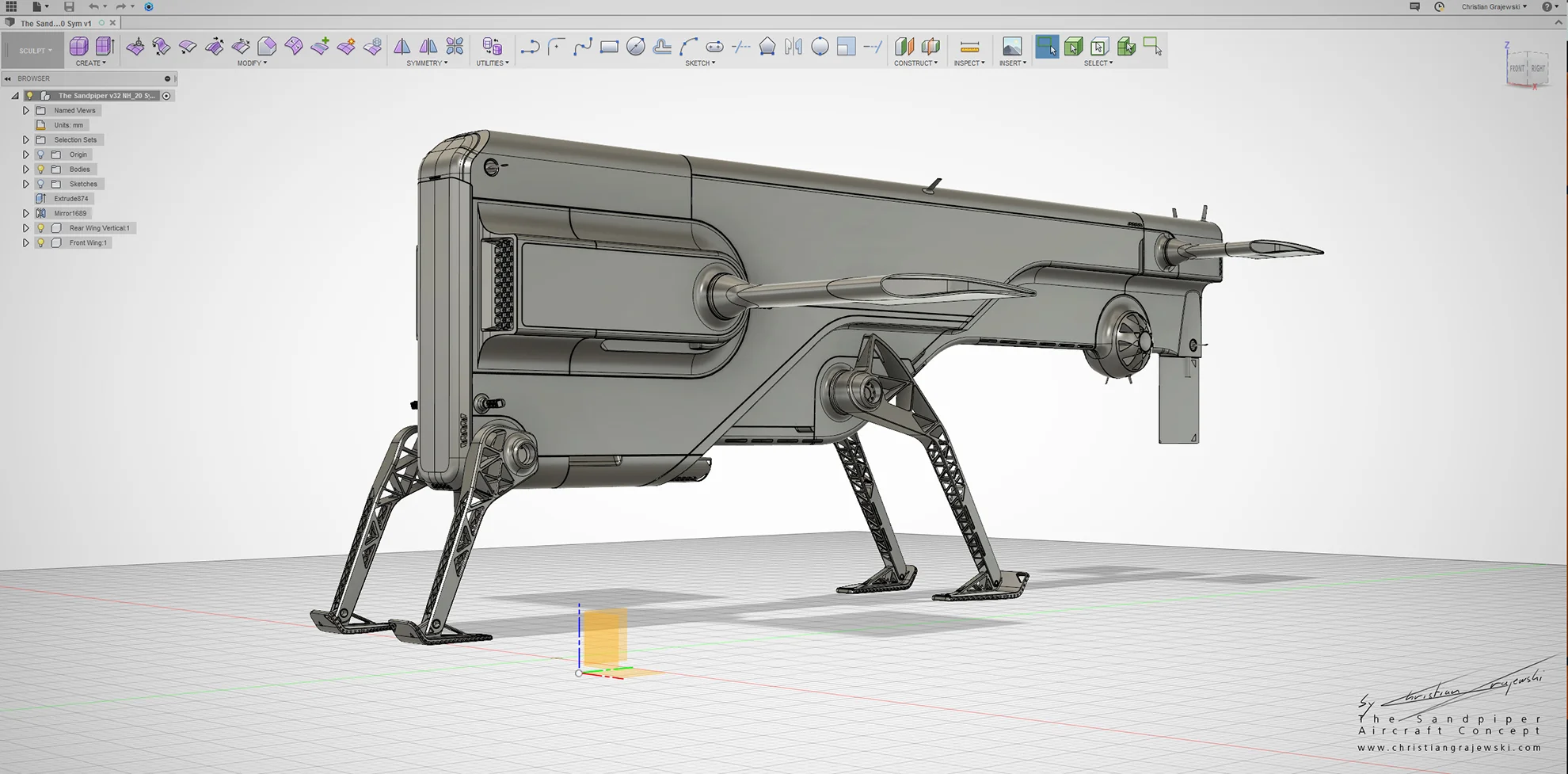Pick the sketch Circle tool
Screen dimensions: 1568x774
point(636,47)
